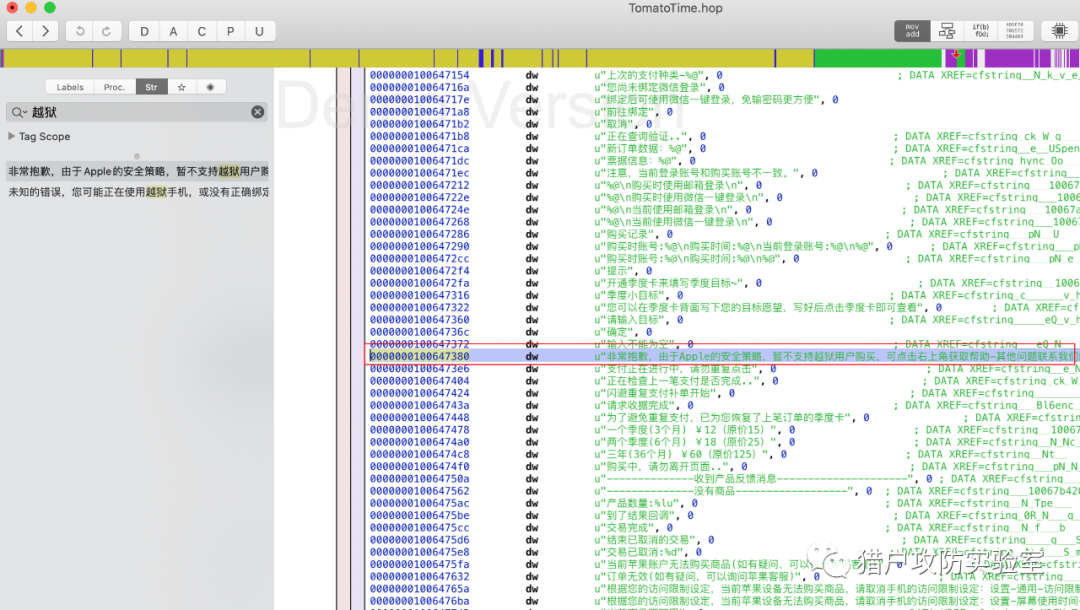Open search options magnifier dropdown
Image resolution: width=1080 pixels, height=610 pixels.
pos(19,112)
